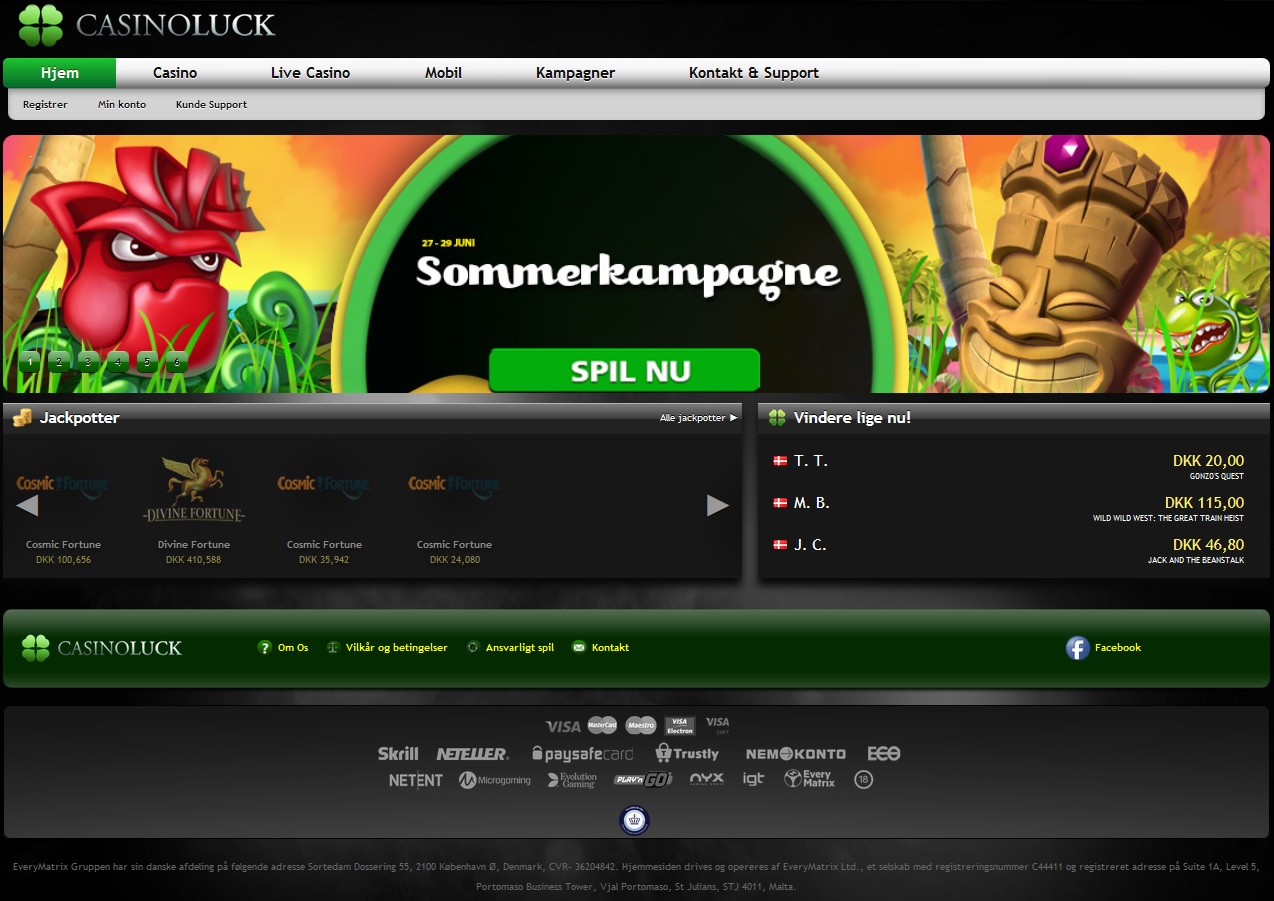Click the Play'n GO logo

click(643, 780)
